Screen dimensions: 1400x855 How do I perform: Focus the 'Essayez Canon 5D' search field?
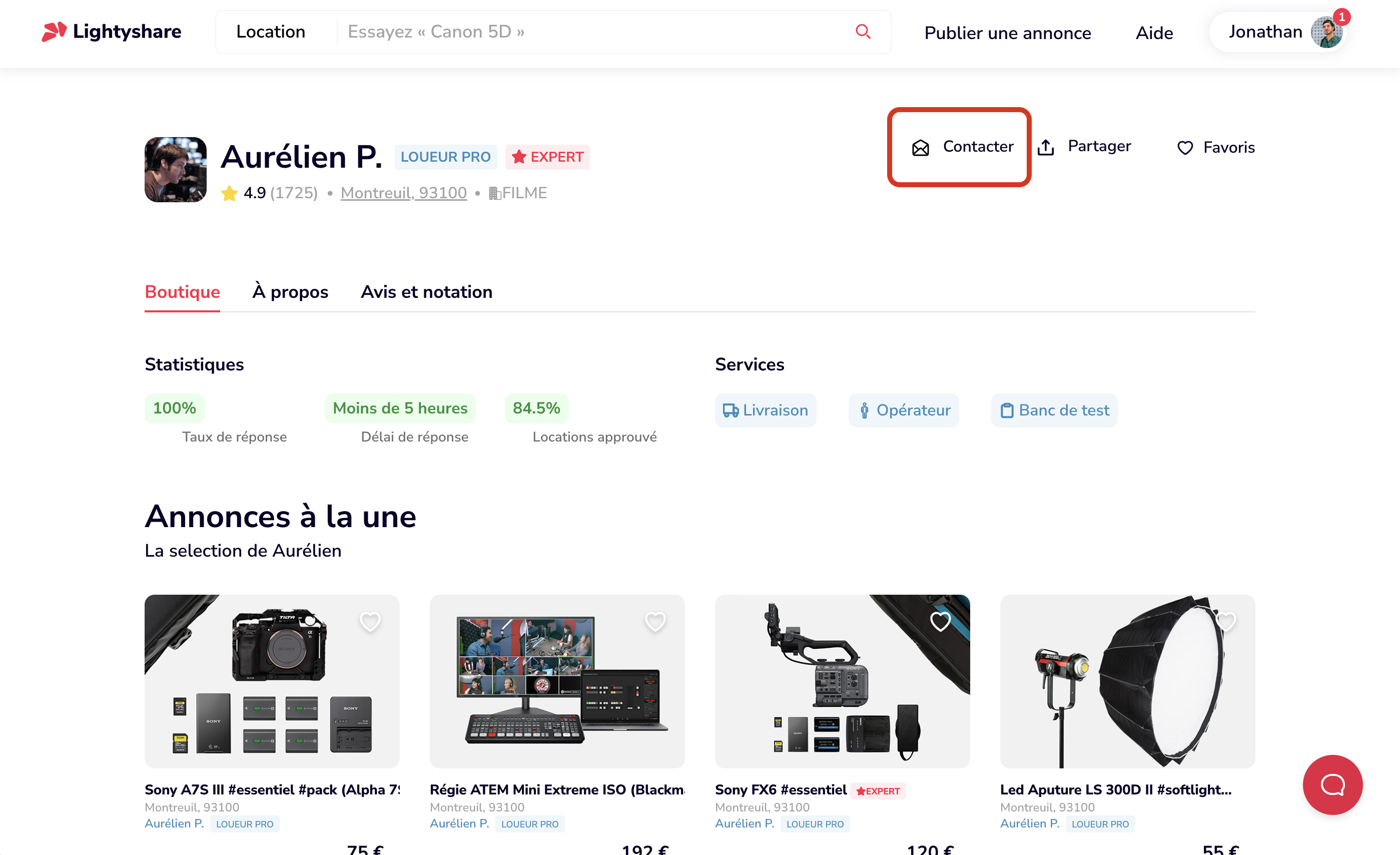(x=591, y=32)
